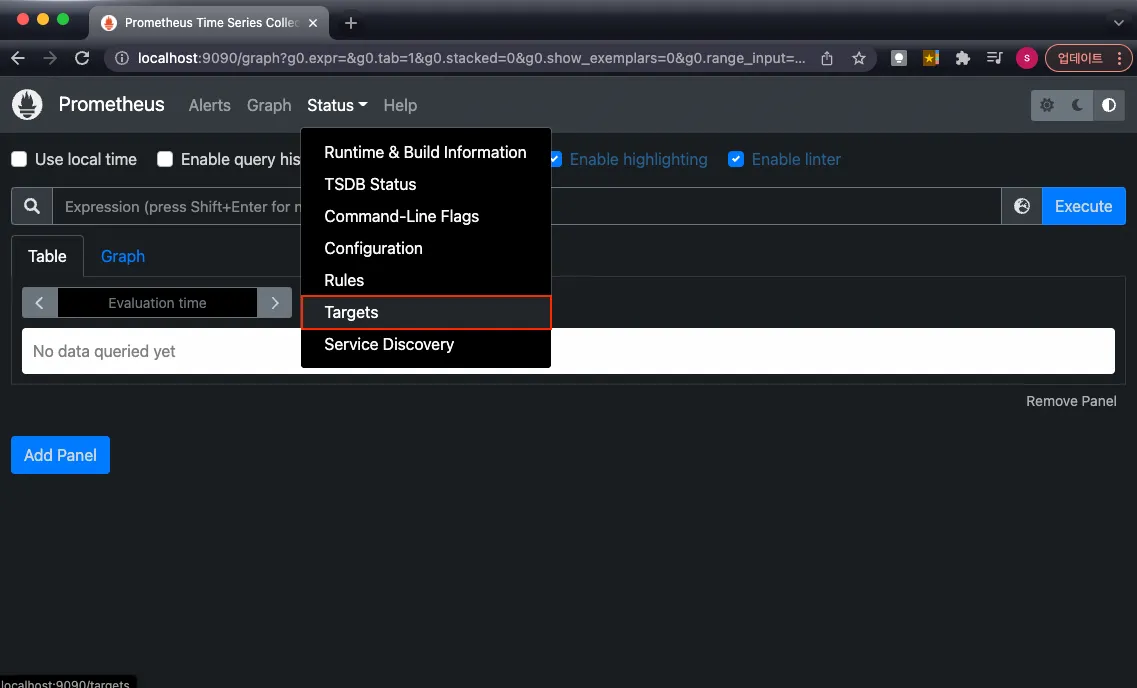Select the light theme gear-sun icon
Screen dimensions: 1137x688
1046,105
